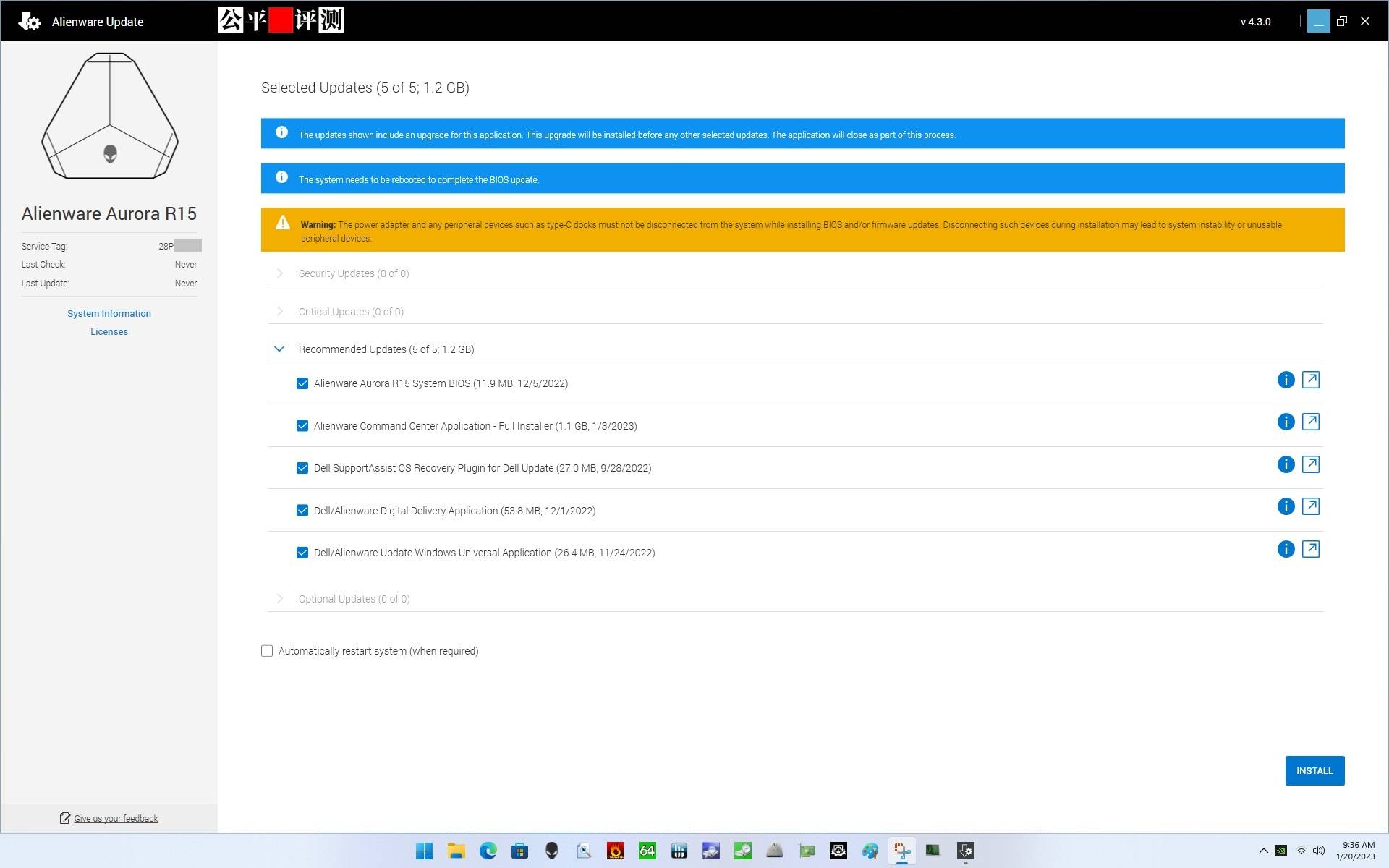Viewport: 1389px width, 868px height.
Task: Collapse the Recommended Updates section
Action: point(279,349)
